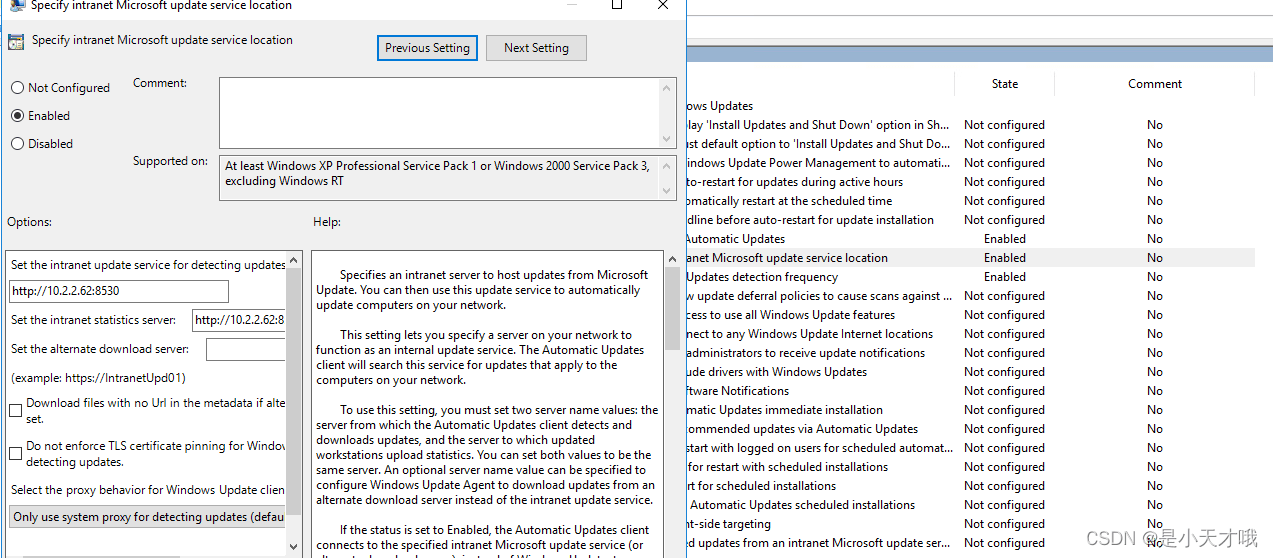Select the 'Software Notifications' policy row
This screenshot has width=1273, height=558.
coord(970,391)
